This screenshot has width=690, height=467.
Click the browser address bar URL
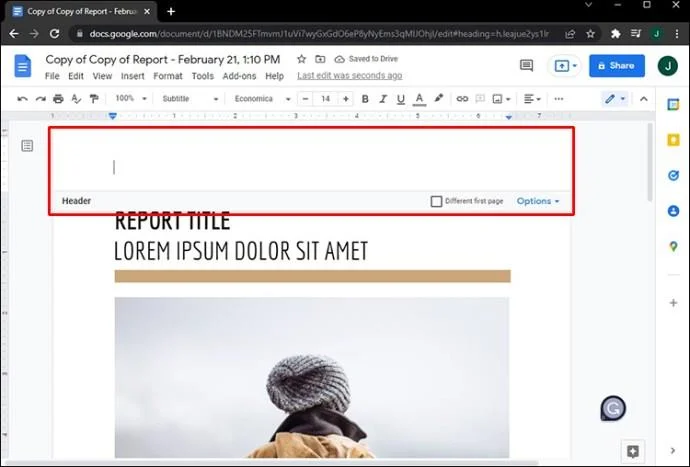[x=319, y=34]
